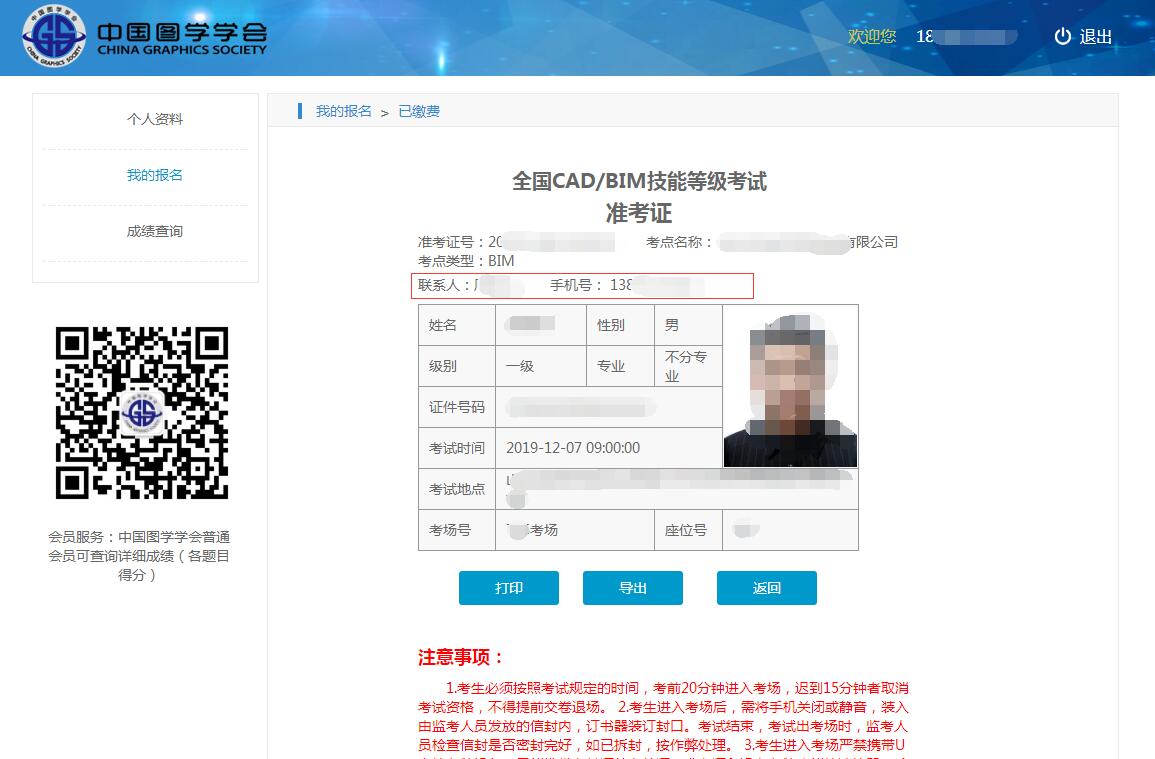Click the China Graphics Society round logo
This screenshot has height=759, width=1155.
tap(55, 37)
